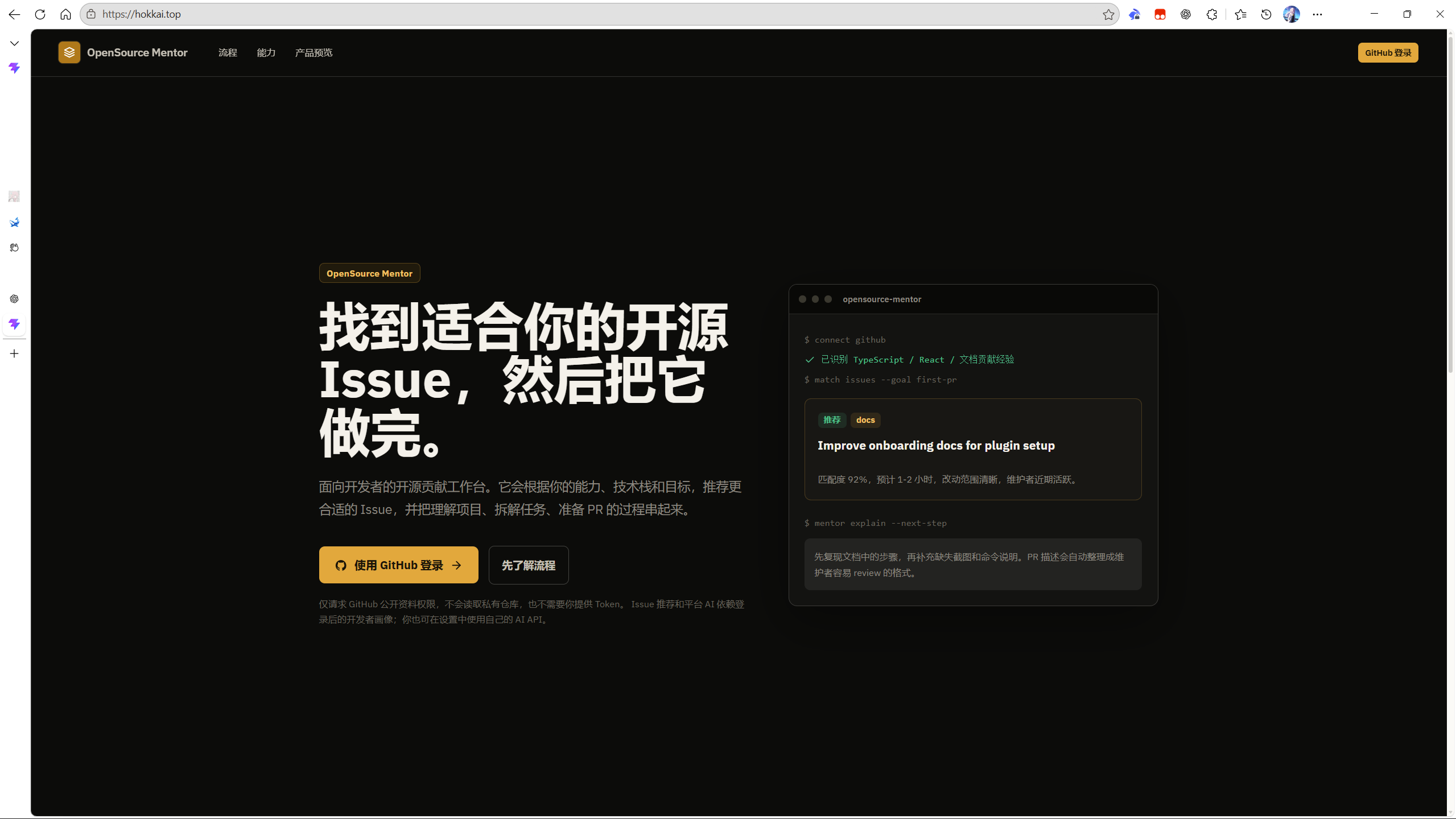The height and width of the screenshot is (819, 1456).
Task: Open the 产品预览 navigation link
Action: pyautogui.click(x=314, y=52)
